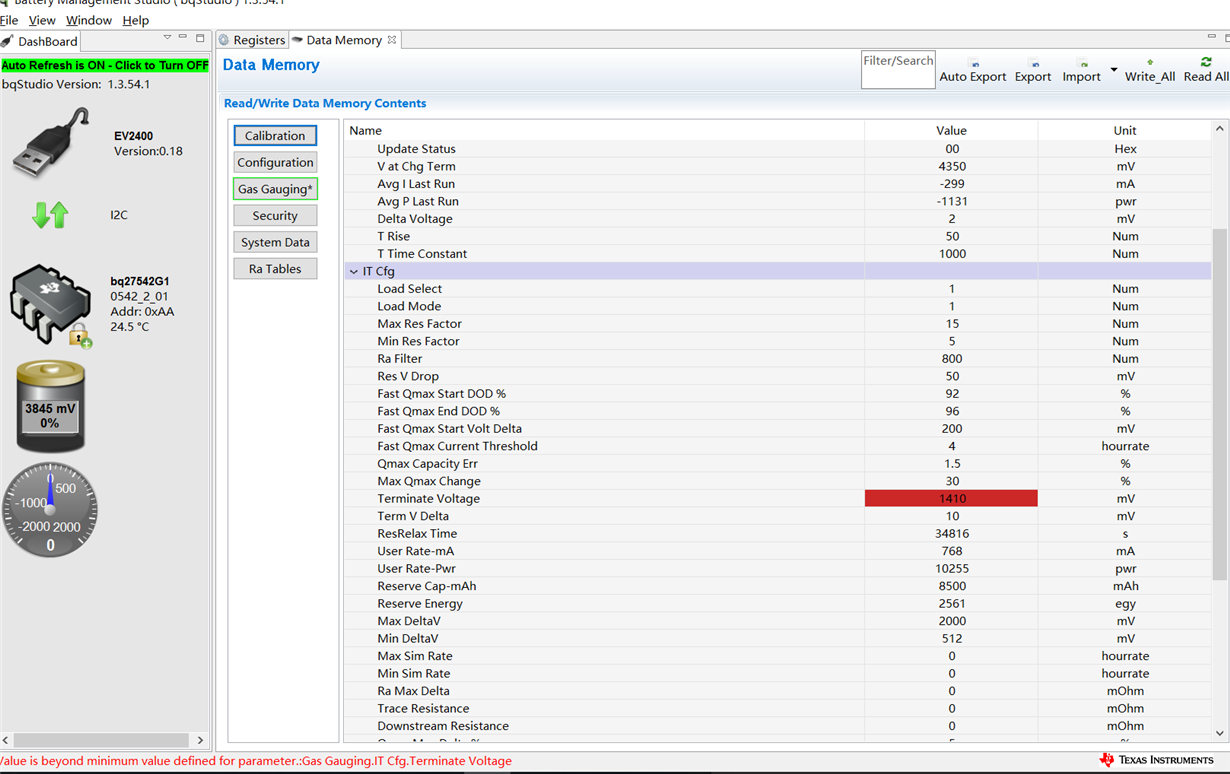Click the table scrollbar up arrow

1219,129
